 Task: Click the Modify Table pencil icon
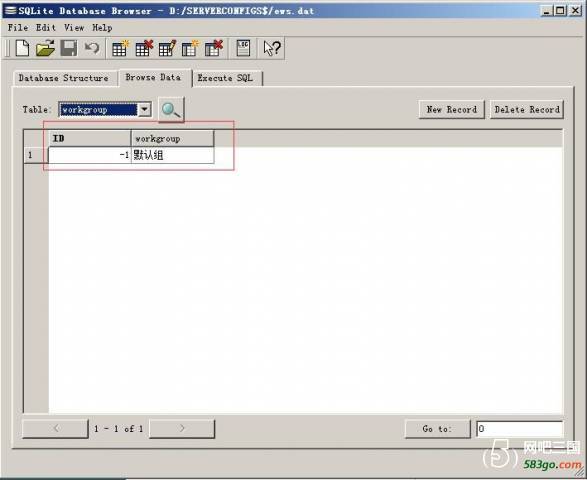(167, 48)
